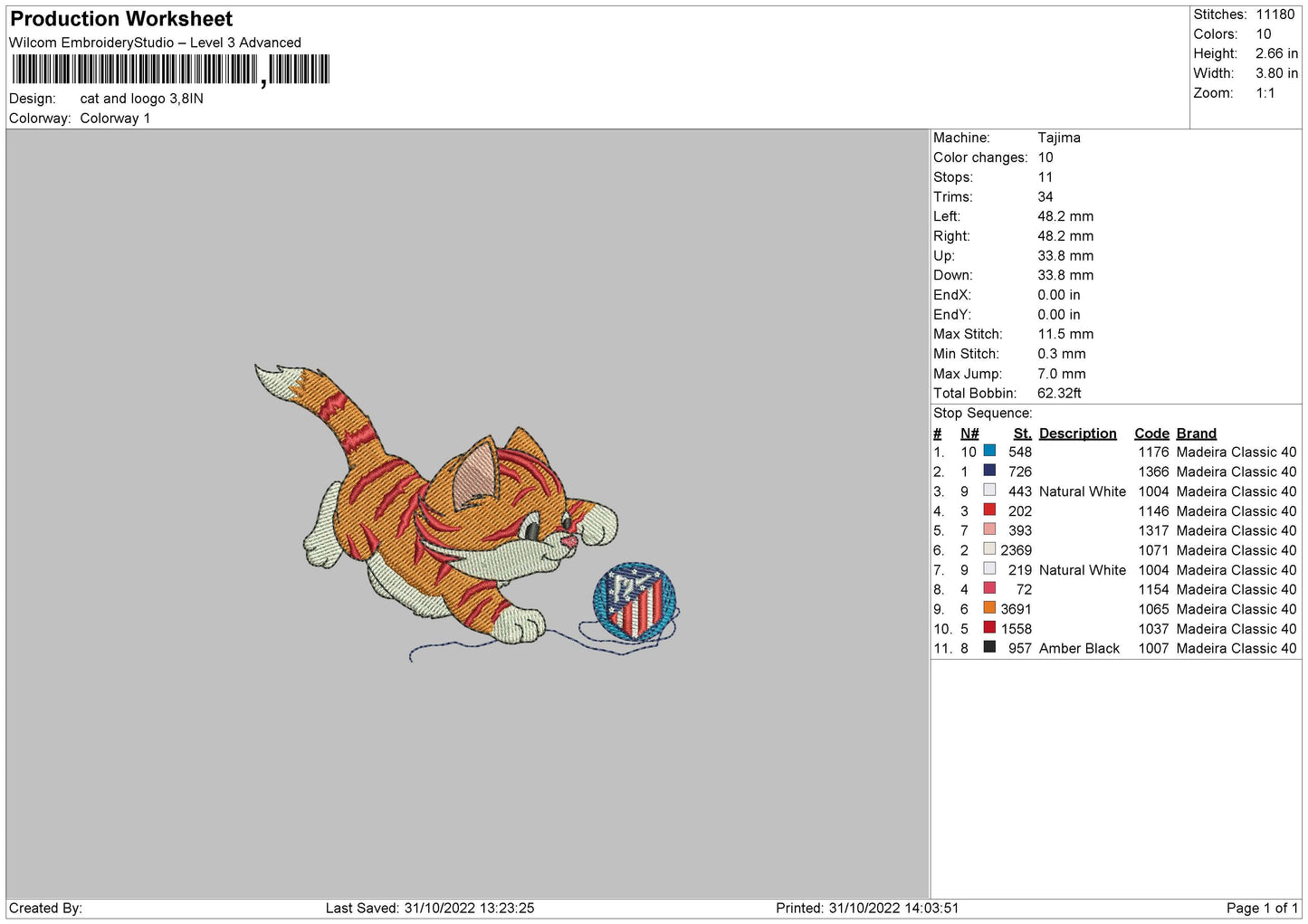
Task: Click thread code 1007
Action: [1153, 649]
